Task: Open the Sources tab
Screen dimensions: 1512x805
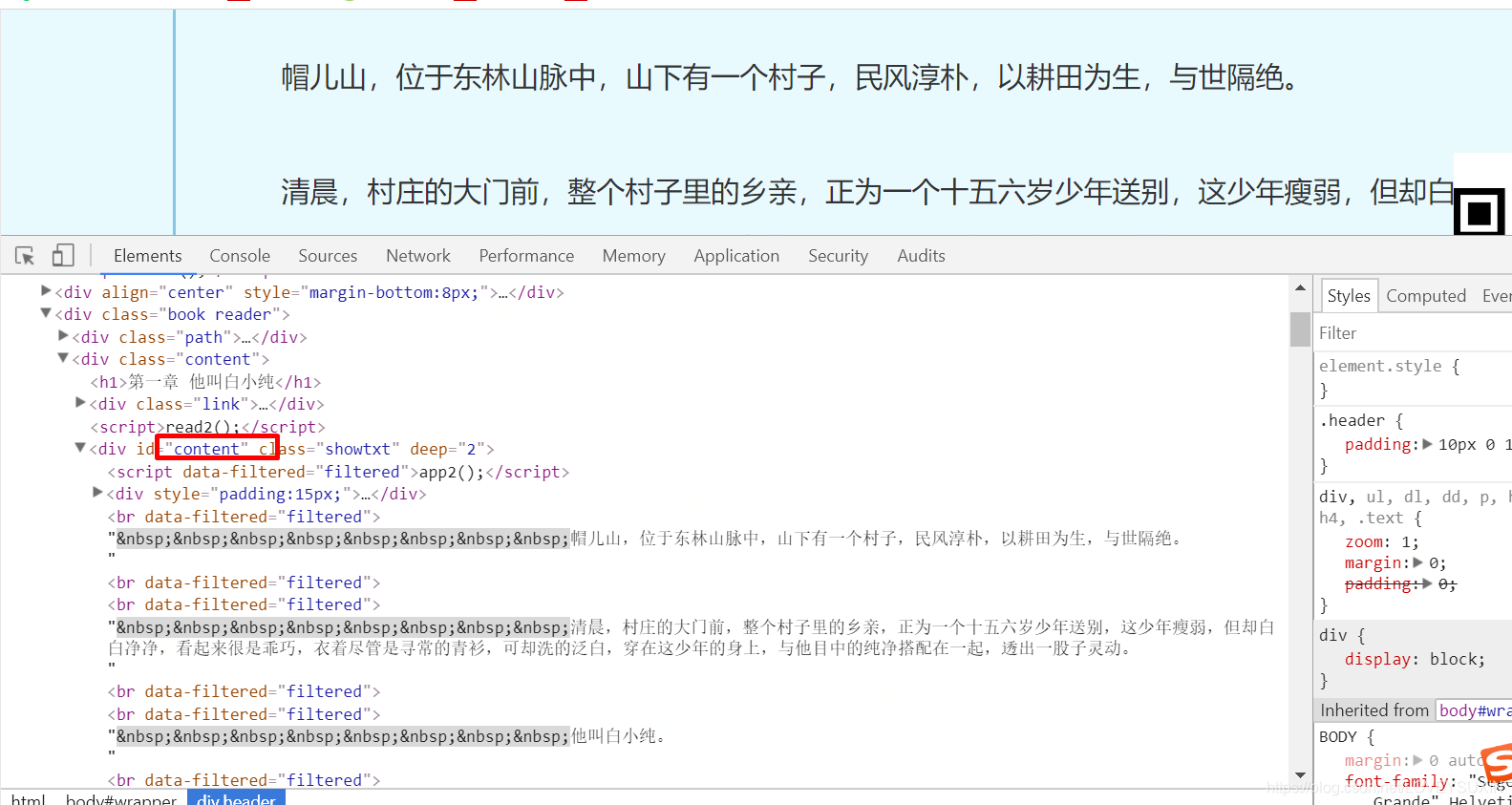Action: point(328,256)
